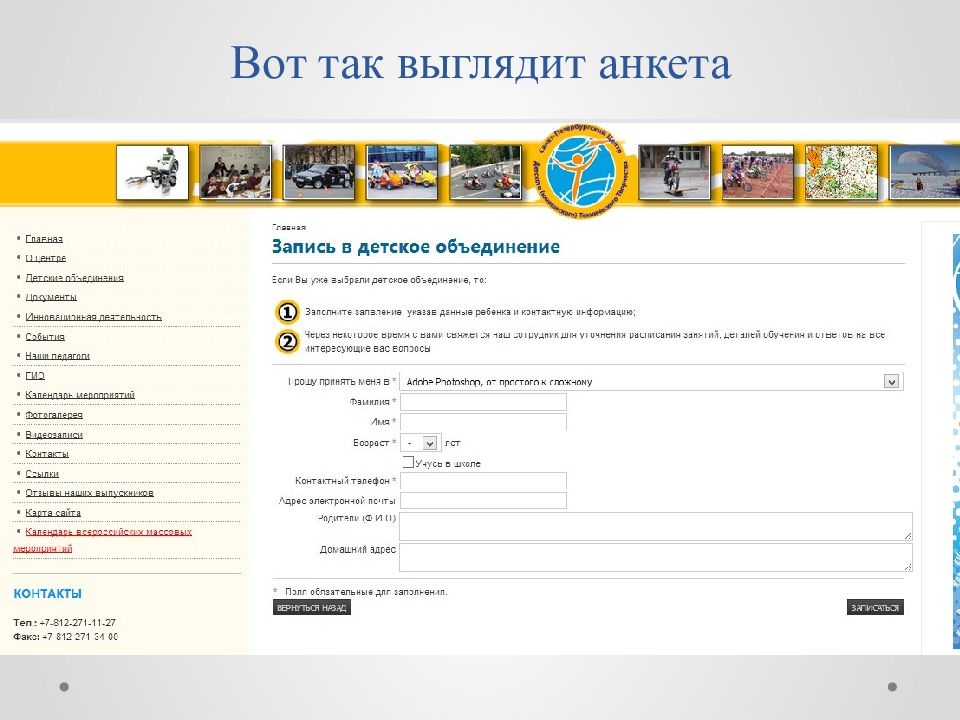This screenshot has height=720, width=960.
Task: Click into the 'Контактный телефон' field
Action: [x=483, y=481]
